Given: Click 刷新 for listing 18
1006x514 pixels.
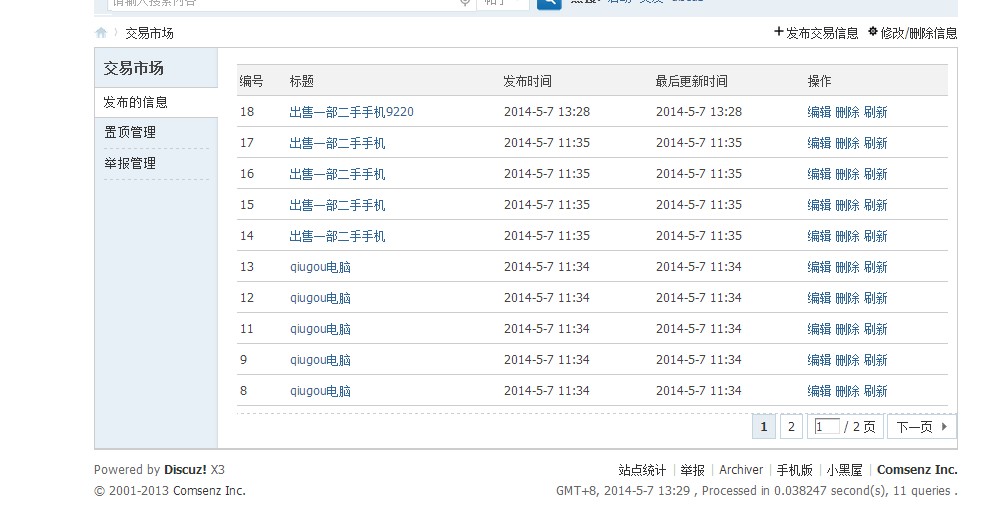Looking at the screenshot, I should click(x=876, y=112).
